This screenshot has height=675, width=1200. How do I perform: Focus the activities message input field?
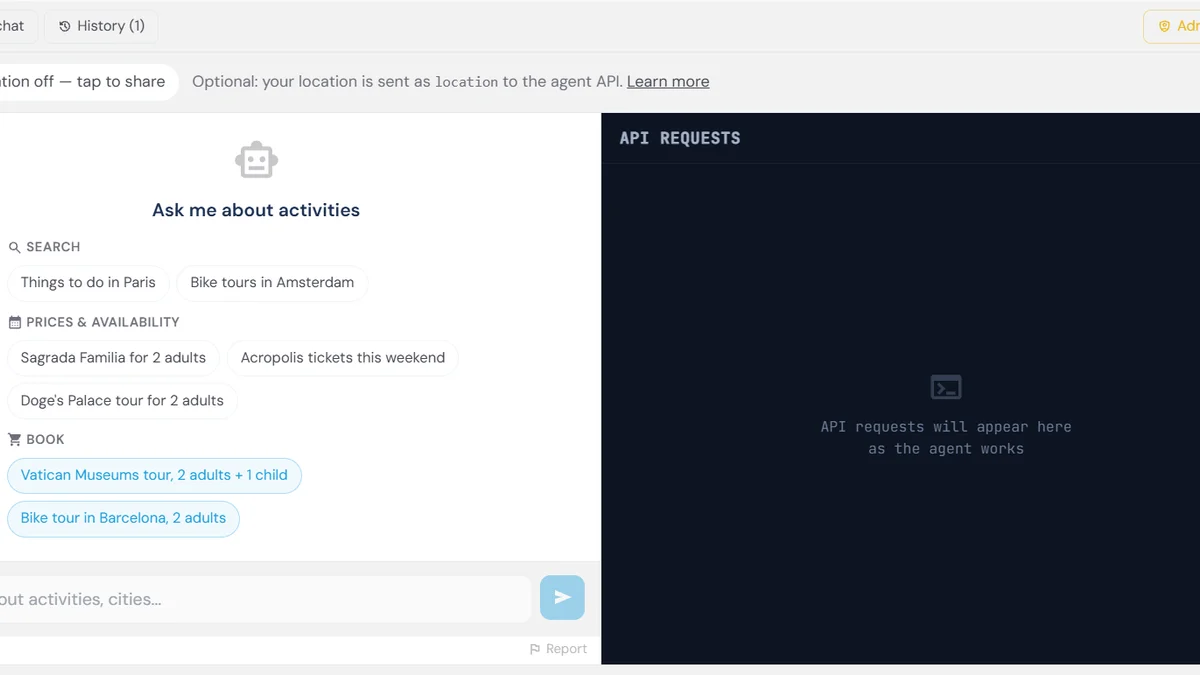(x=263, y=599)
